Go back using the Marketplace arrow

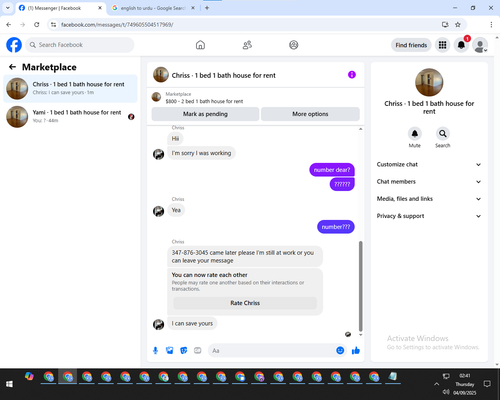pyautogui.click(x=12, y=67)
